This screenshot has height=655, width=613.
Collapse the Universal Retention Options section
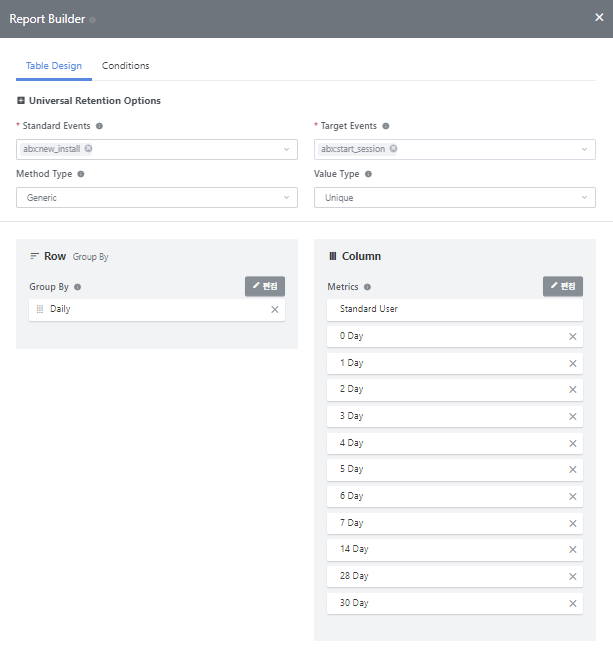click(21, 101)
